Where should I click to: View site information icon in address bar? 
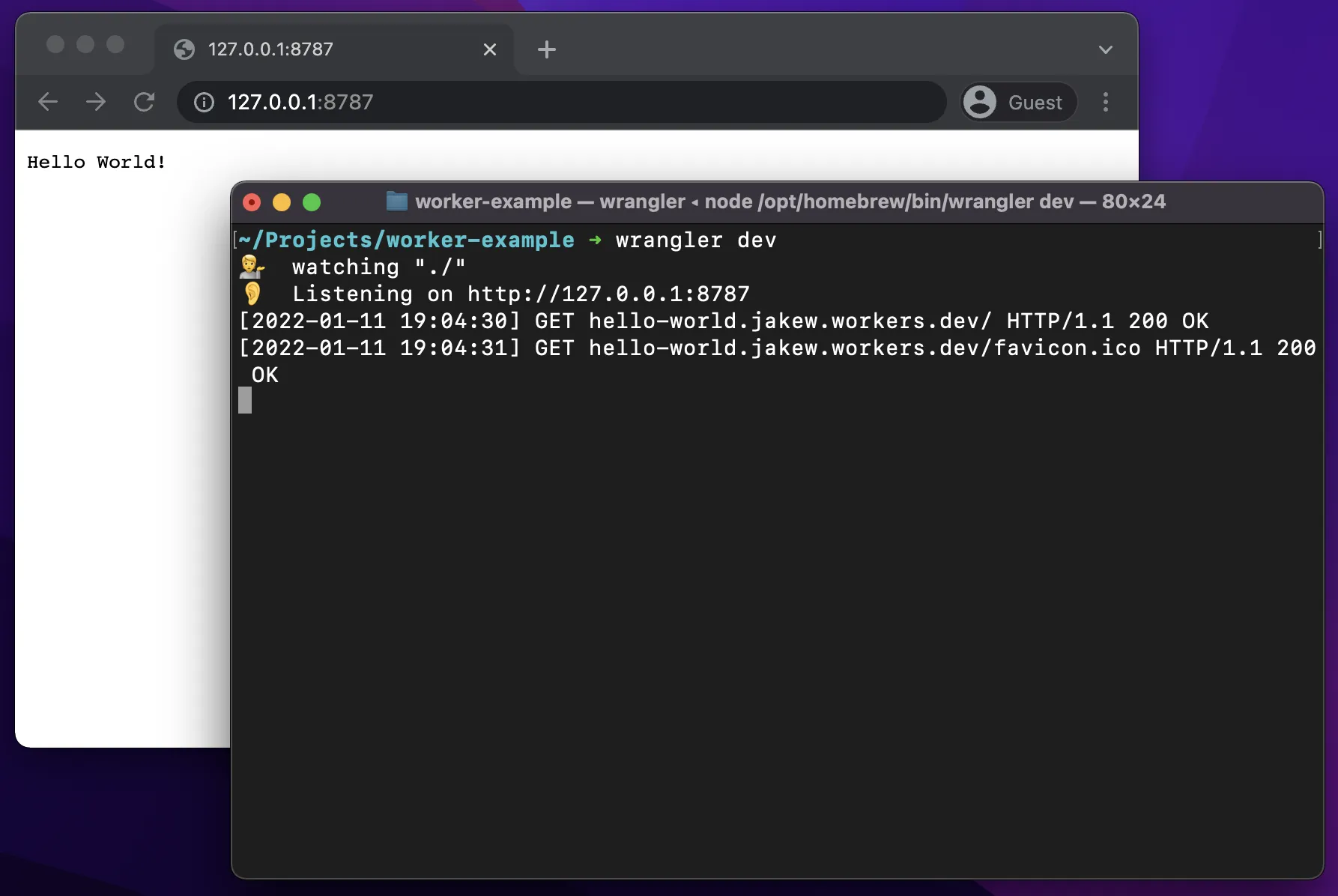[204, 102]
